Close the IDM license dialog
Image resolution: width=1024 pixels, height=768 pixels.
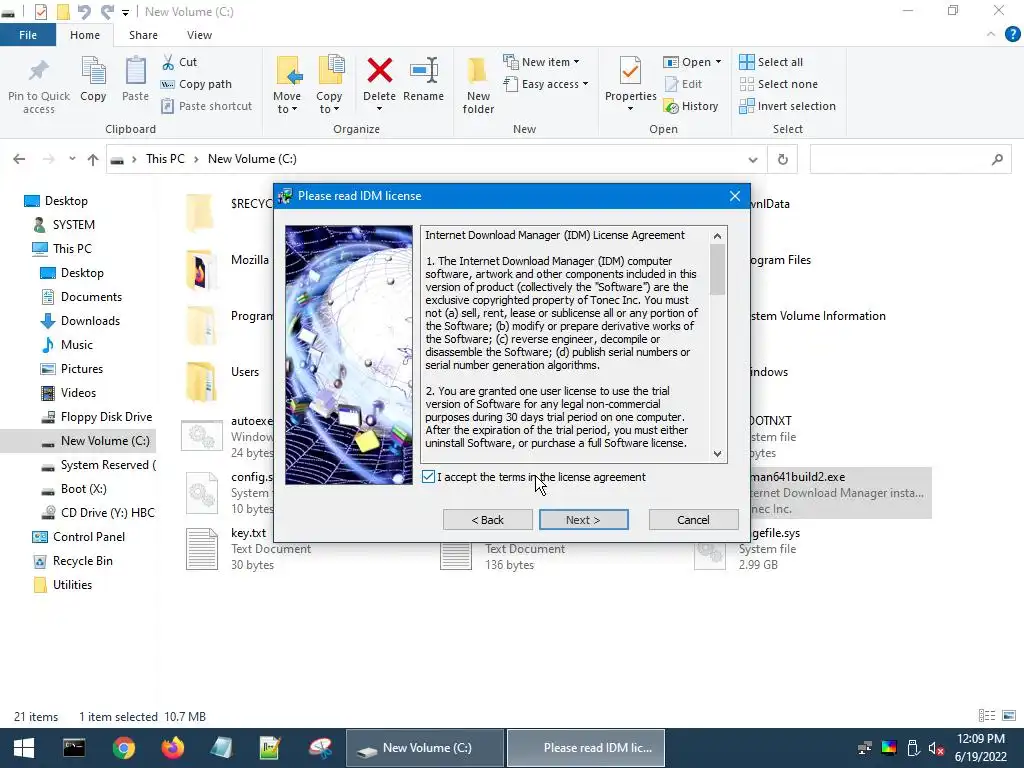(735, 196)
